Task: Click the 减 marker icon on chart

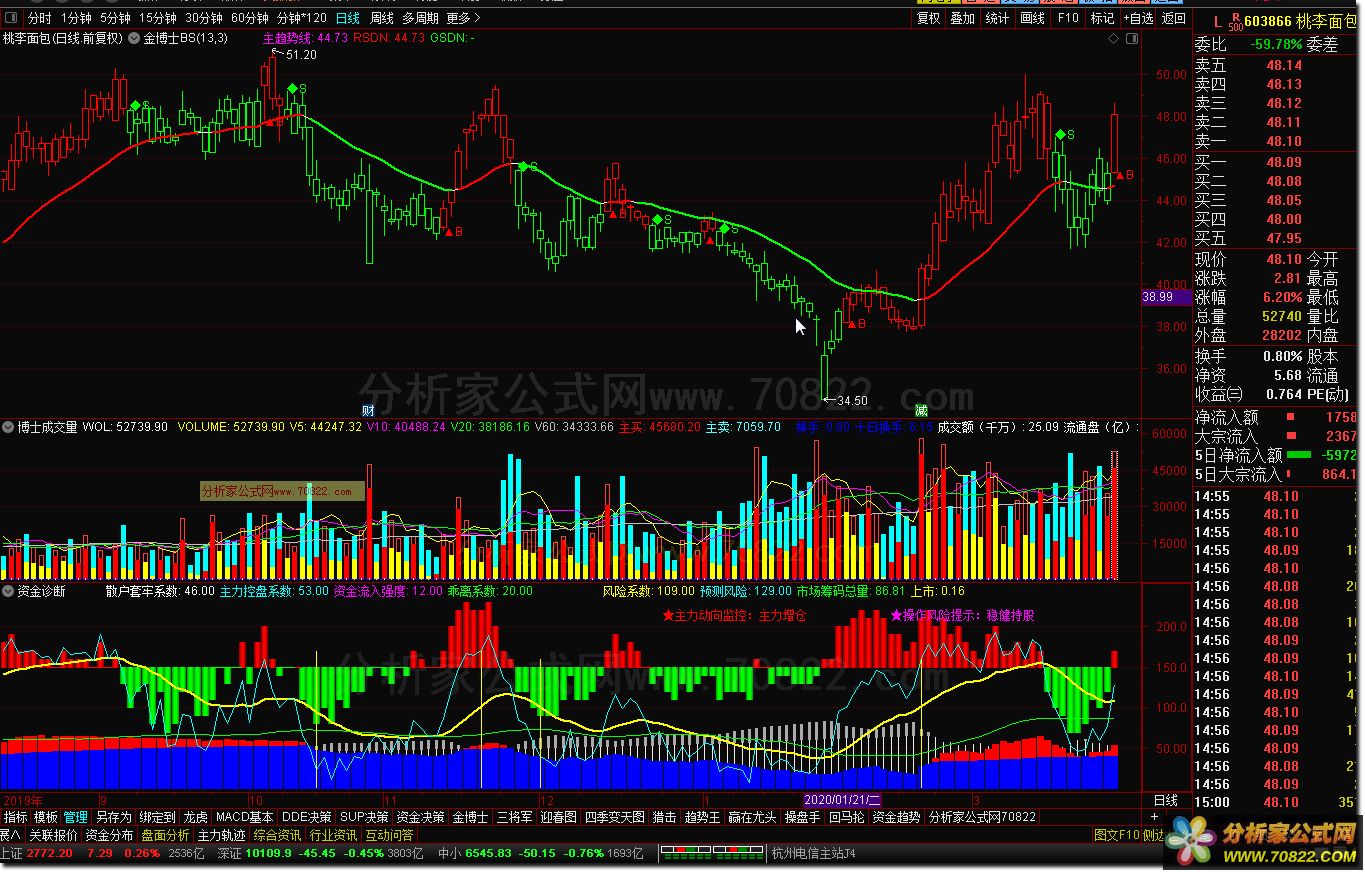Action: (920, 410)
